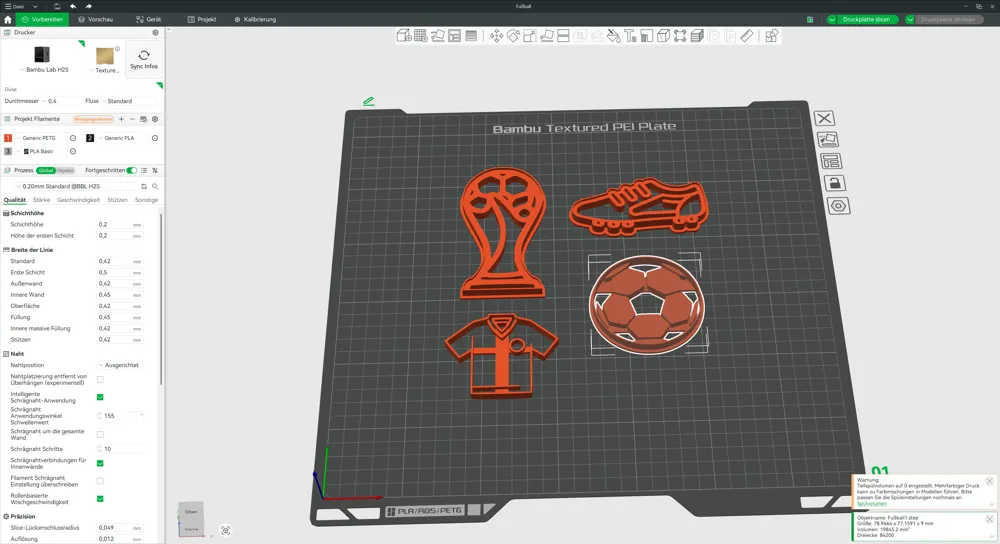Search process settings with magnifier icon

(x=155, y=186)
